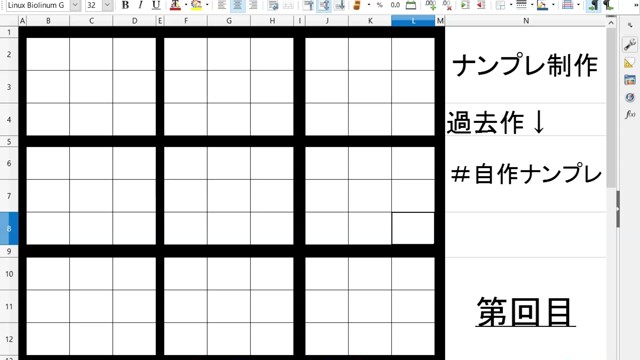Open the sidebar Functions f(x) panel
640x360 pixels.
630,114
